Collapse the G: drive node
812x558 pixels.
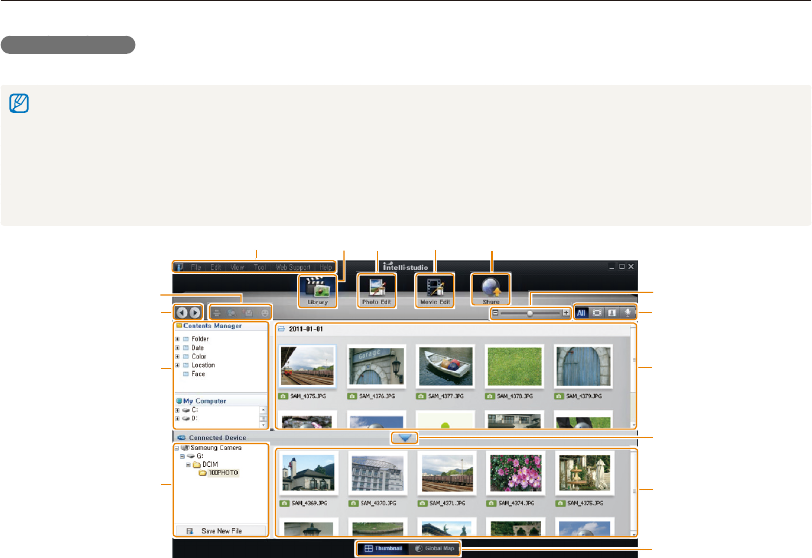182,457
